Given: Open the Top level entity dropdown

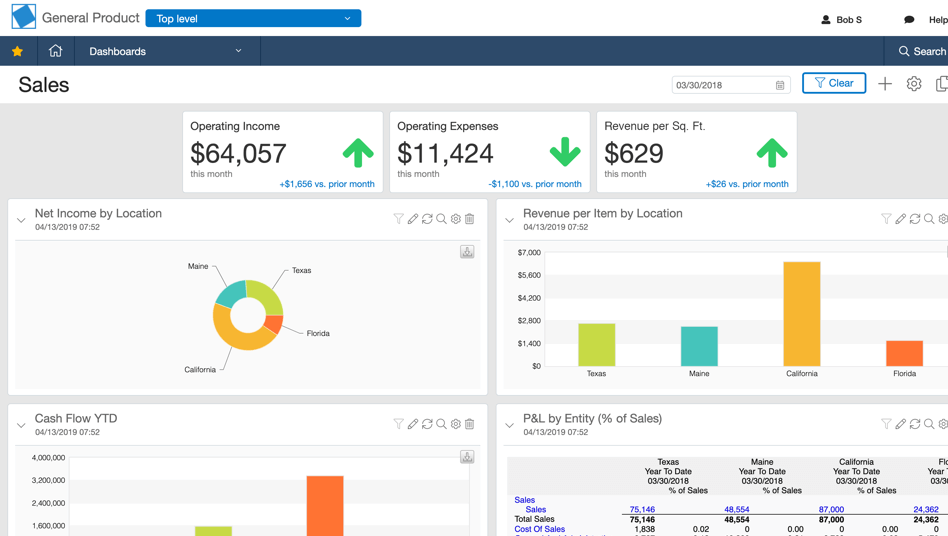Looking at the screenshot, I should (x=253, y=18).
